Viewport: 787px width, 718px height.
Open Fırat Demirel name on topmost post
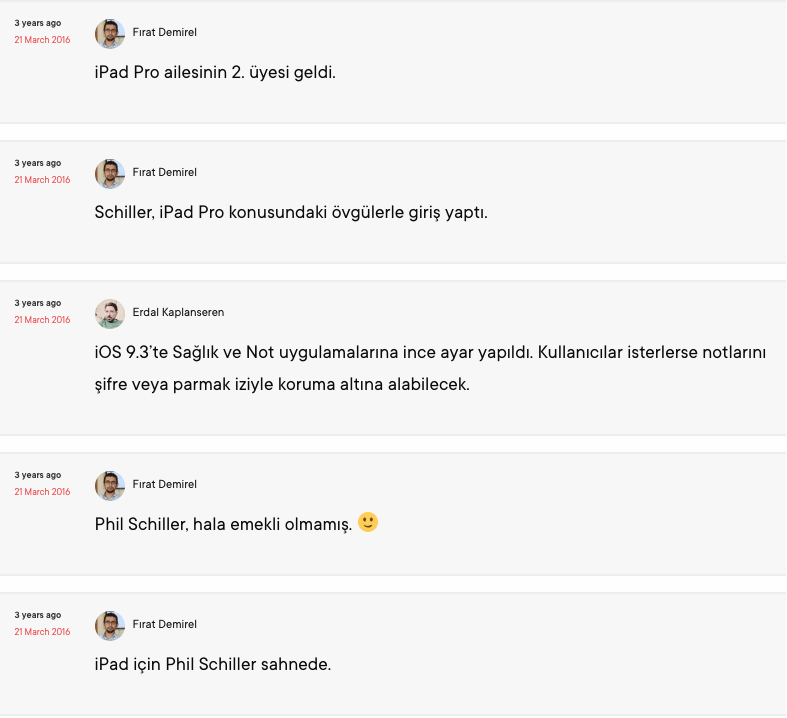[164, 32]
